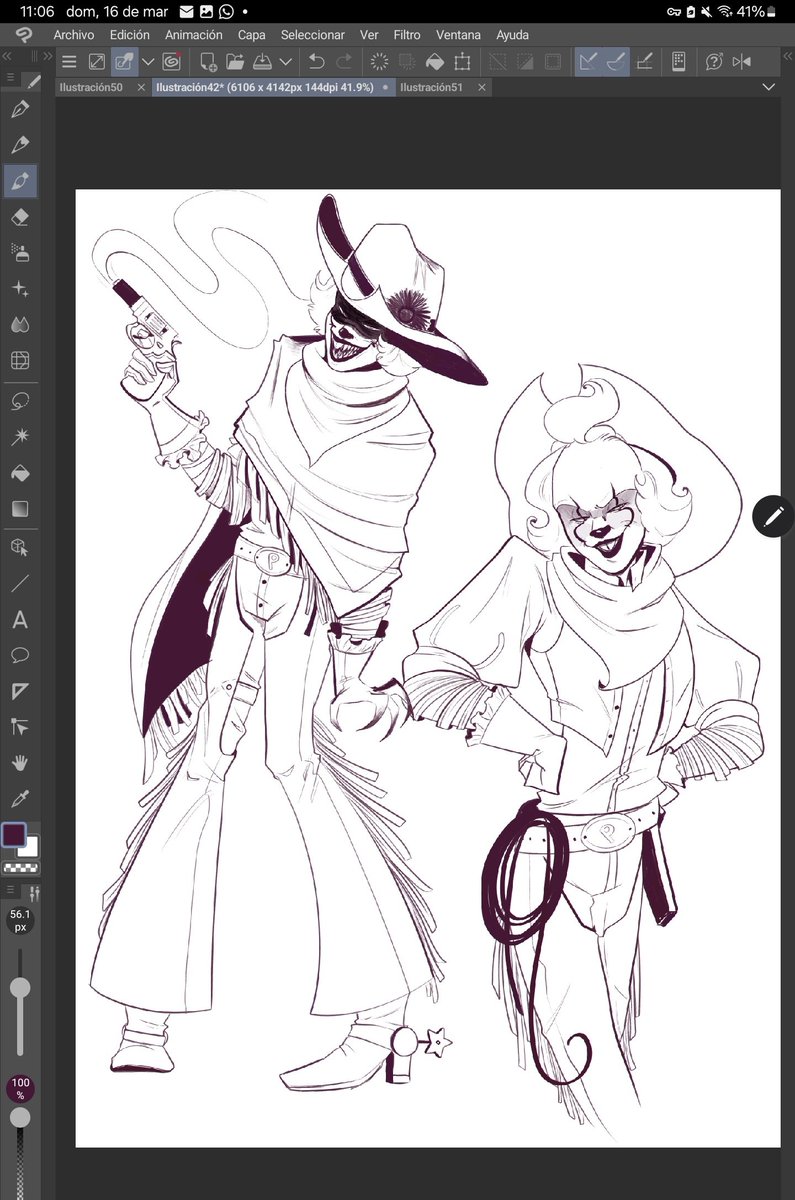Select the Text tool
This screenshot has height=1200, width=795.
(x=20, y=620)
